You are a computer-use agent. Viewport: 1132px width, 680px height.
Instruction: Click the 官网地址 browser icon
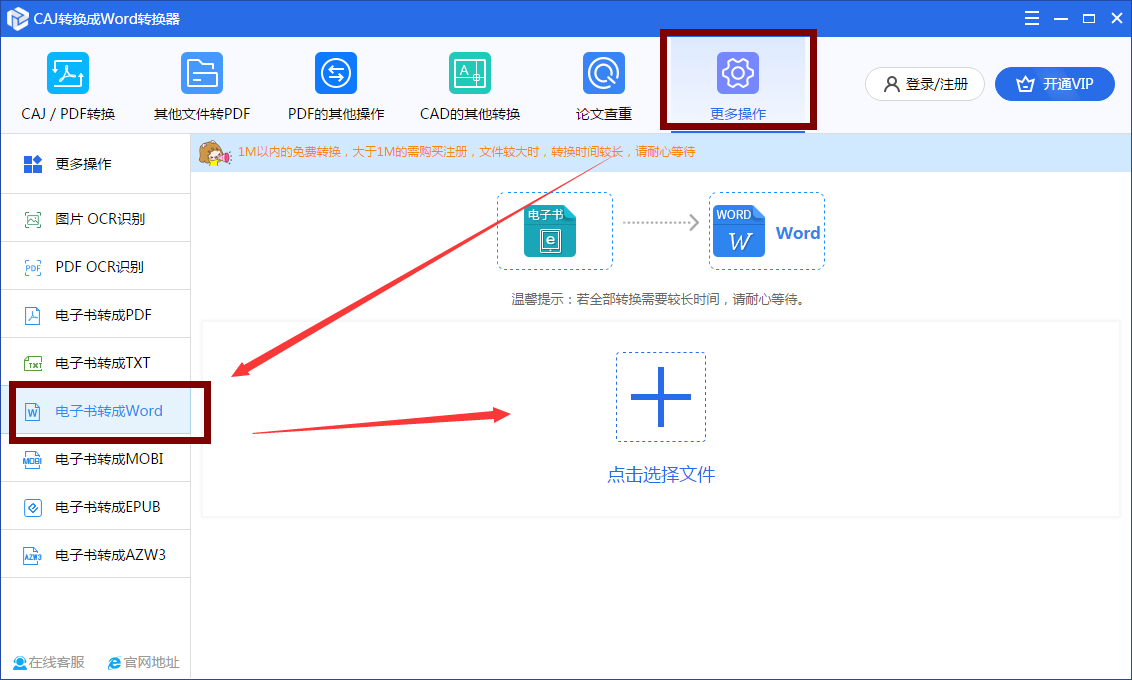(x=114, y=663)
